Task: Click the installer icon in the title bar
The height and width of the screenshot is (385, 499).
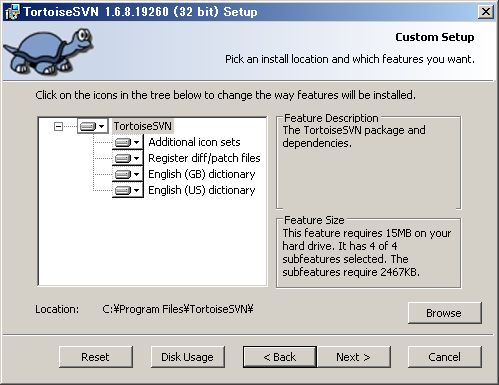Action: tap(12, 12)
